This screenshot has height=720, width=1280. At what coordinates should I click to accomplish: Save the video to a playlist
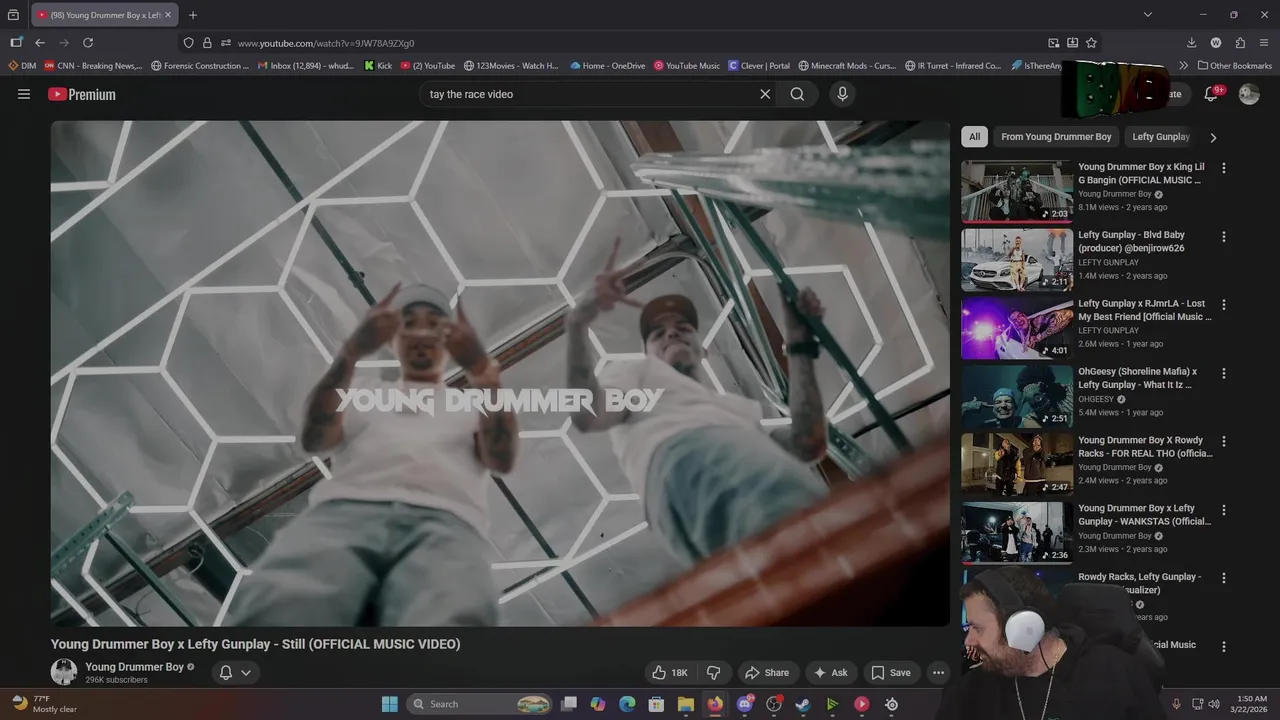pos(890,673)
